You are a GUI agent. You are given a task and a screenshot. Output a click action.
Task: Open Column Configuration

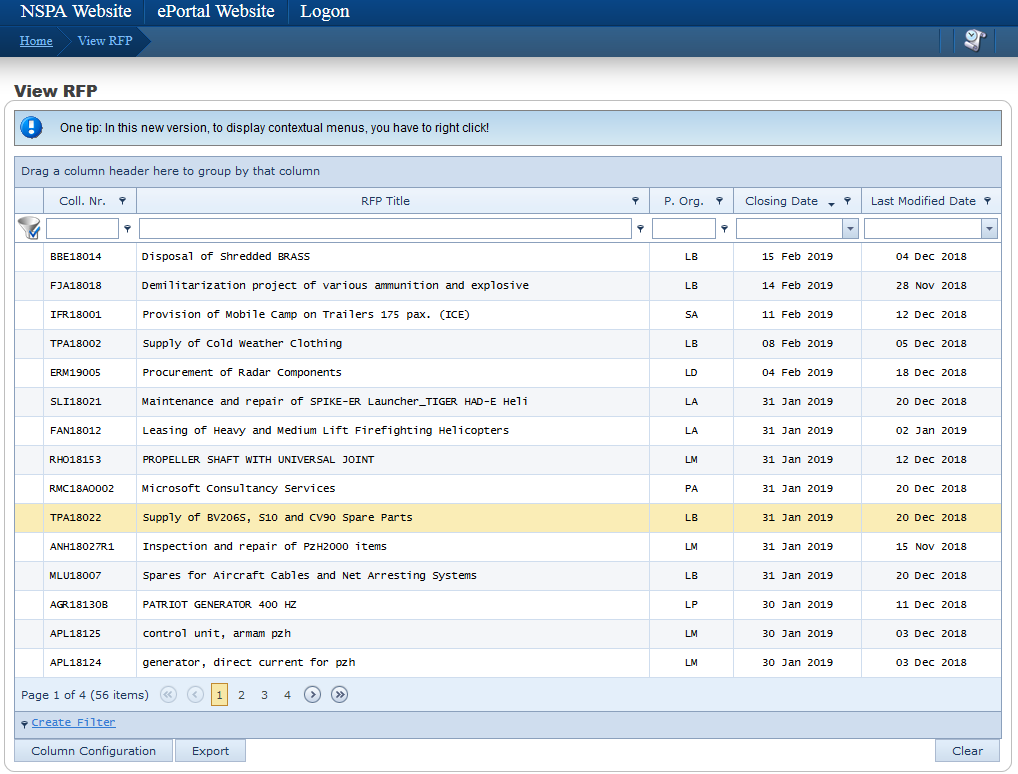click(x=94, y=751)
